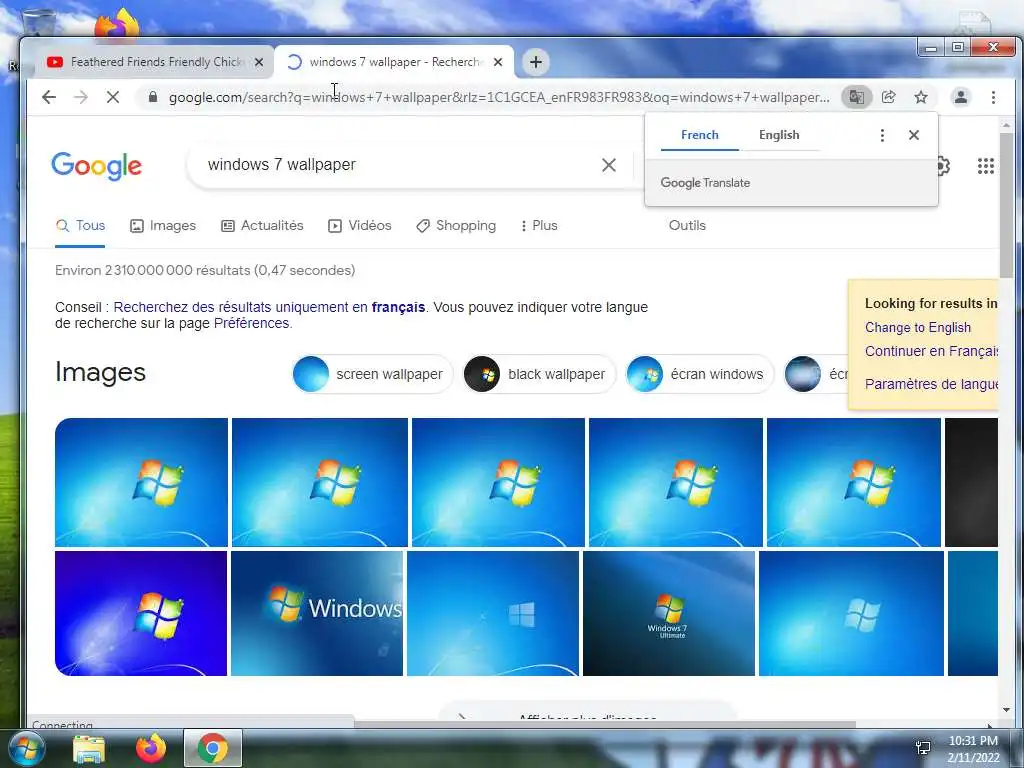The image size is (1024, 768).
Task: Select the écran windows chip
Action: point(699,374)
